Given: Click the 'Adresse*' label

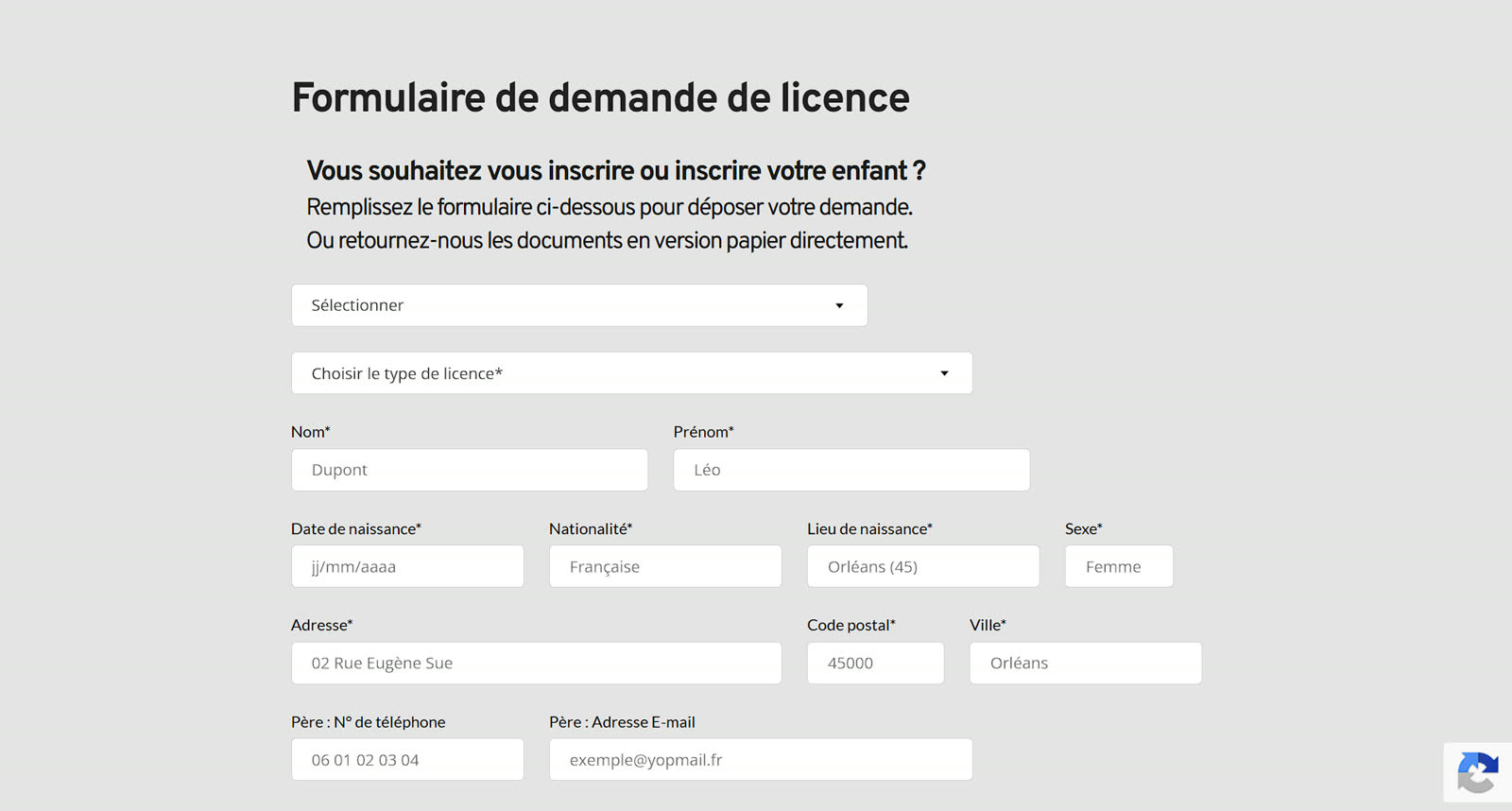Looking at the screenshot, I should [322, 626].
